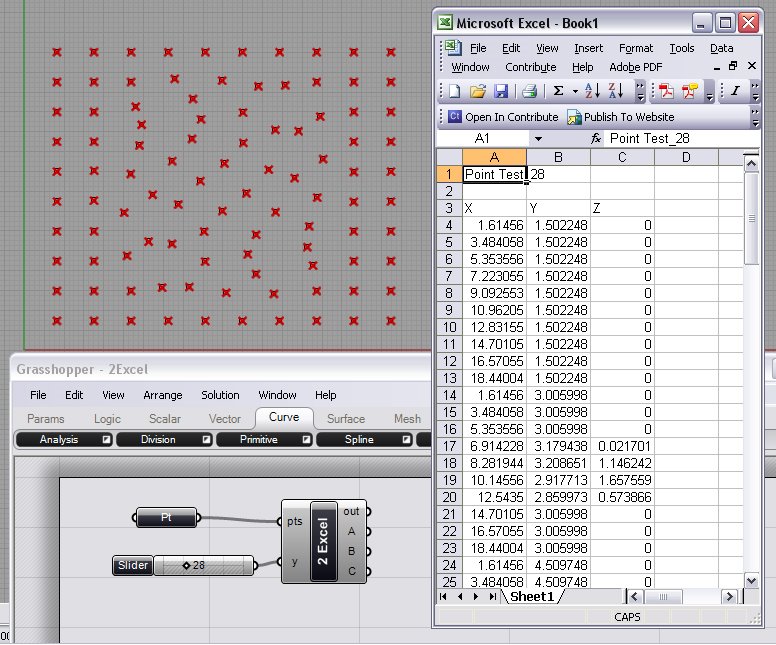Expand the Primitive panel in Grasshopper
Image resolution: width=776 pixels, height=645 pixels.
(306, 439)
